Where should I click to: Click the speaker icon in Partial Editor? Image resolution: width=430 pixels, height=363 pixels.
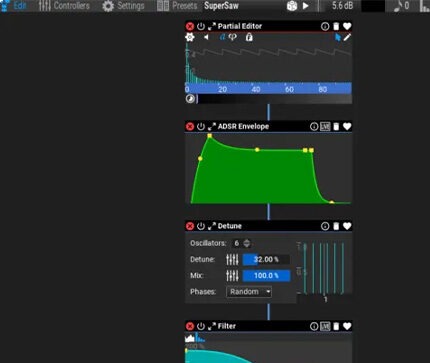(x=206, y=37)
